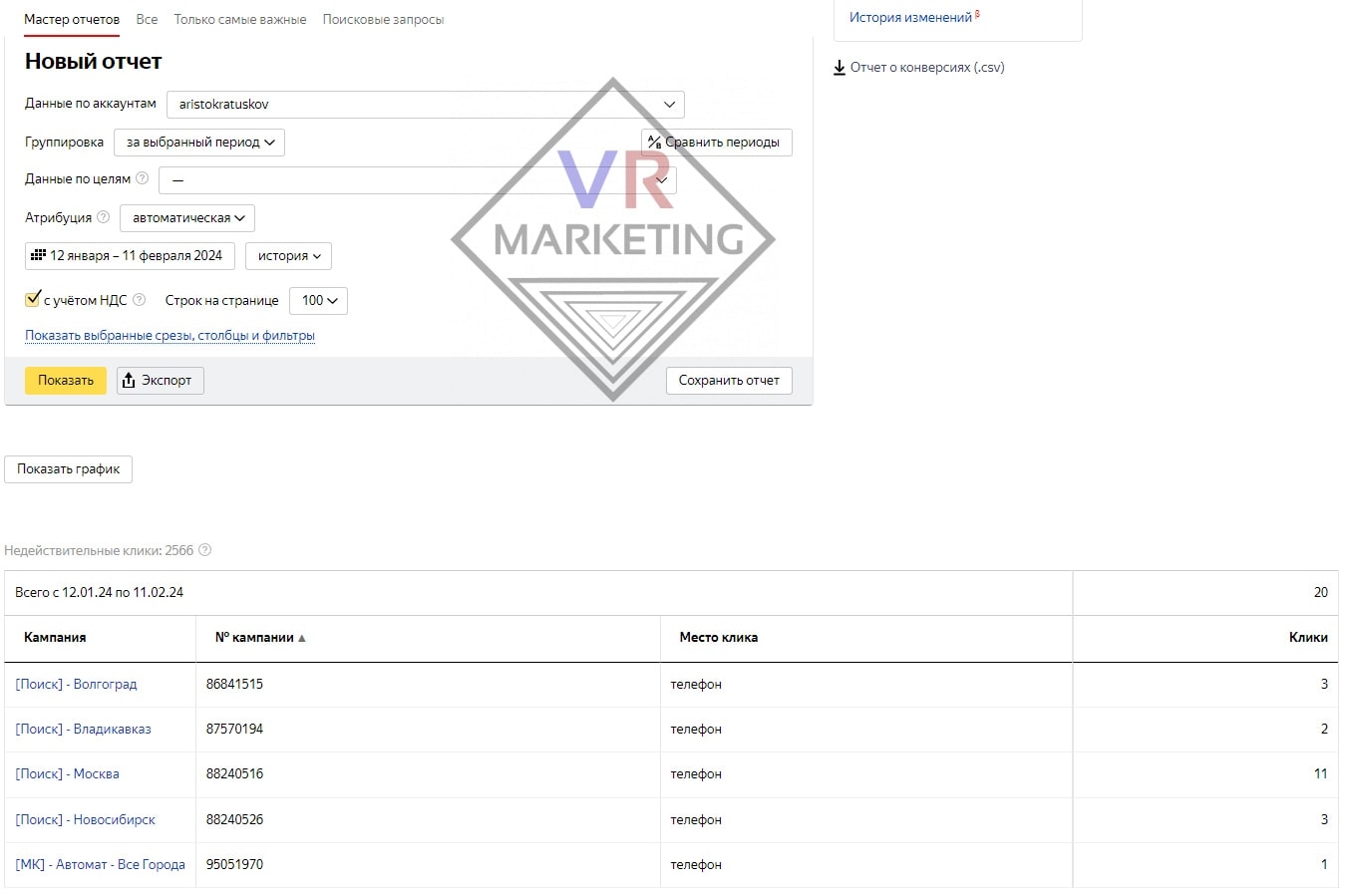This screenshot has height=896, width=1348.
Task: Click Показать график button
Action: tap(69, 469)
